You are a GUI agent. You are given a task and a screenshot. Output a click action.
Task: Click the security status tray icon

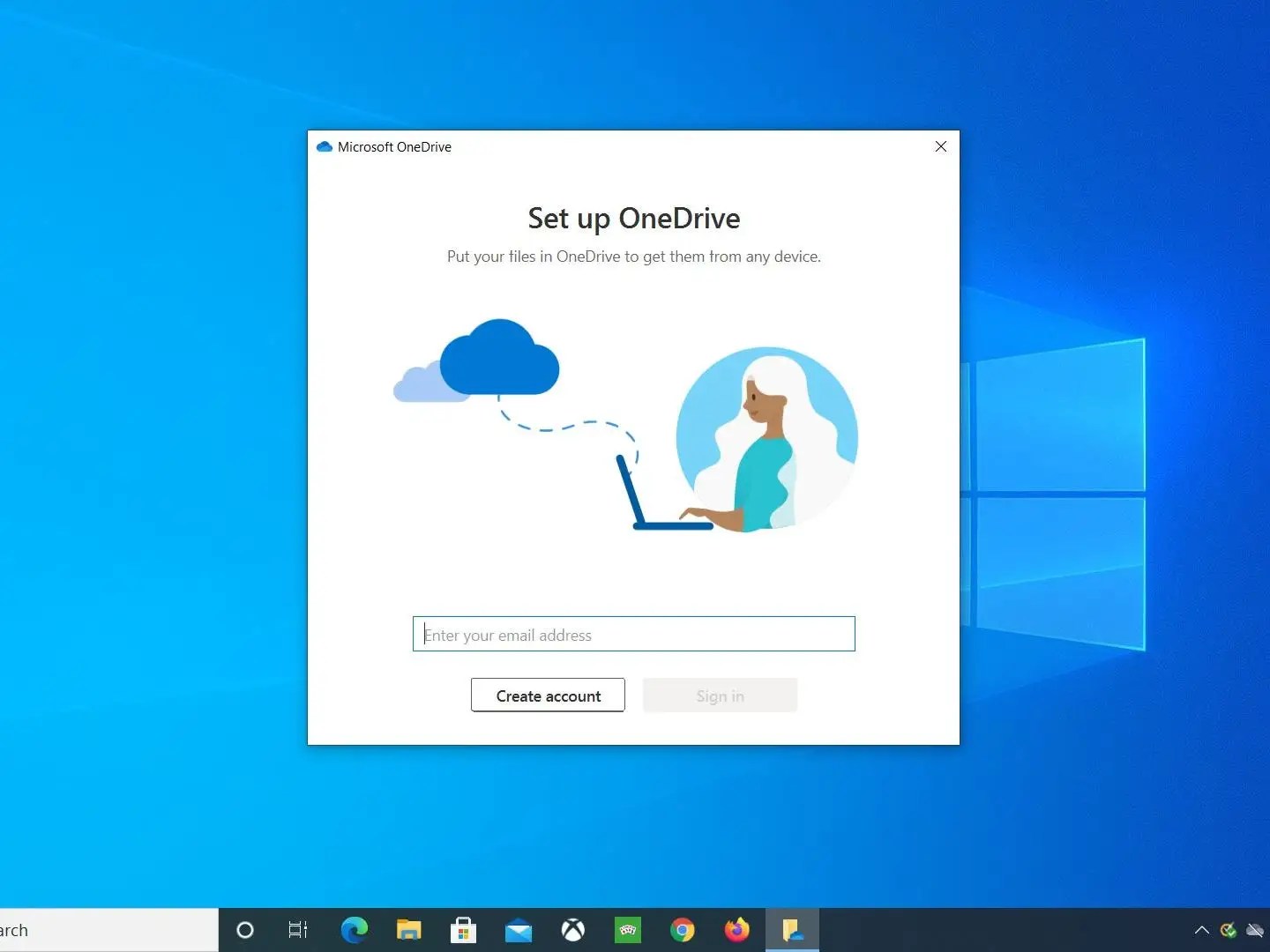point(1229,930)
